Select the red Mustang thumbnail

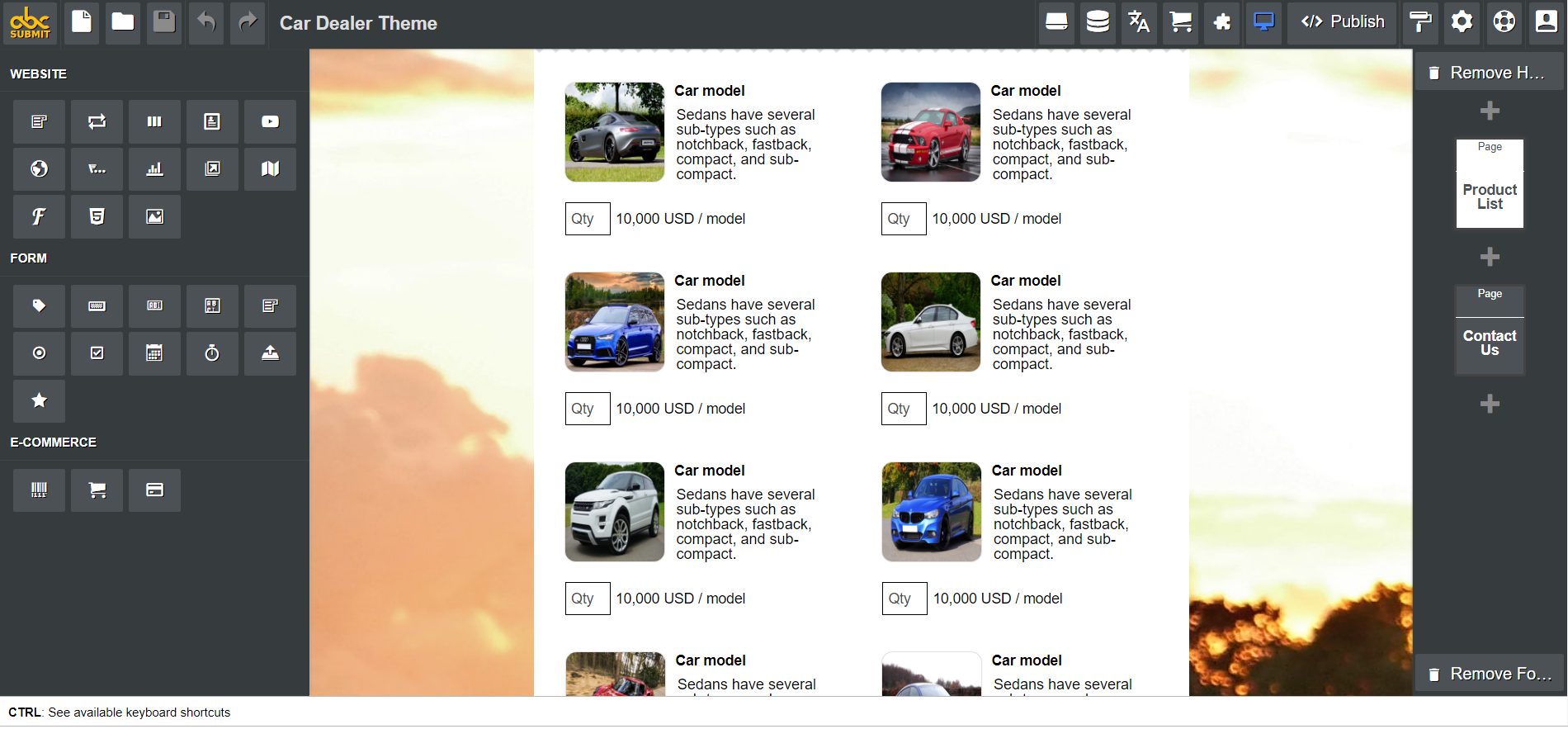[931, 132]
